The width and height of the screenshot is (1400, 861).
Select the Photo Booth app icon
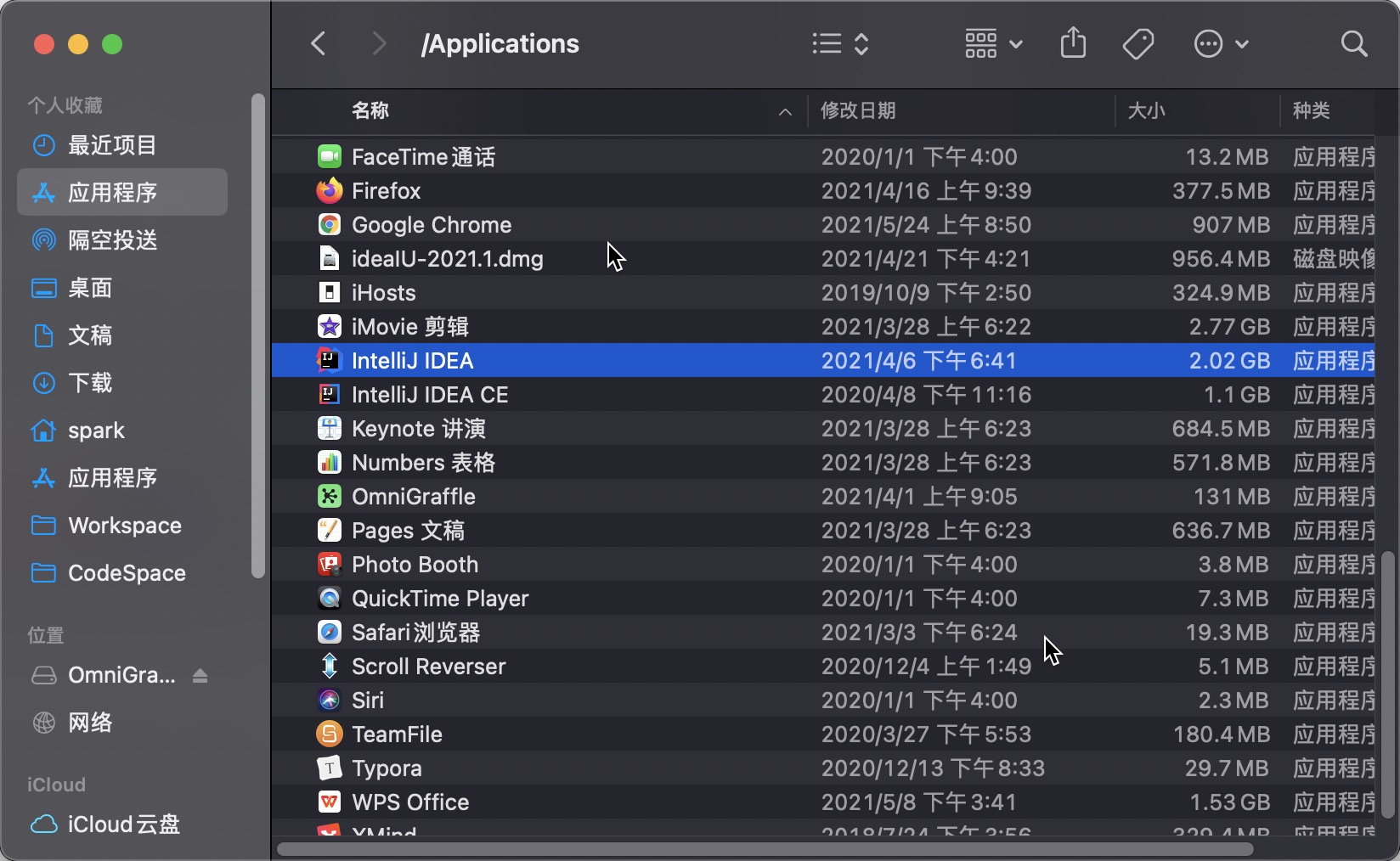[330, 565]
